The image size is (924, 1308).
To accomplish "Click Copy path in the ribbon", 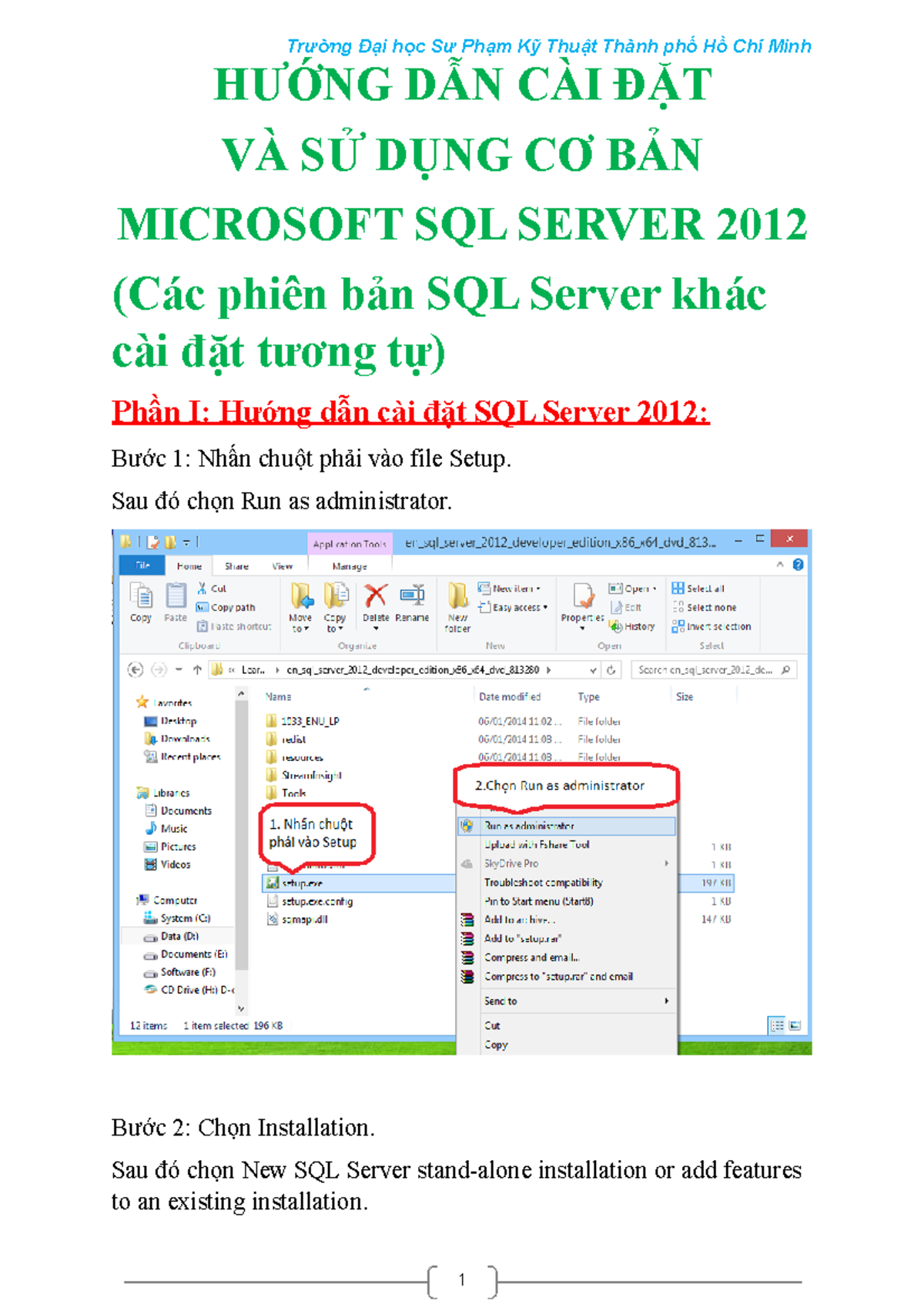I will point(226,608).
